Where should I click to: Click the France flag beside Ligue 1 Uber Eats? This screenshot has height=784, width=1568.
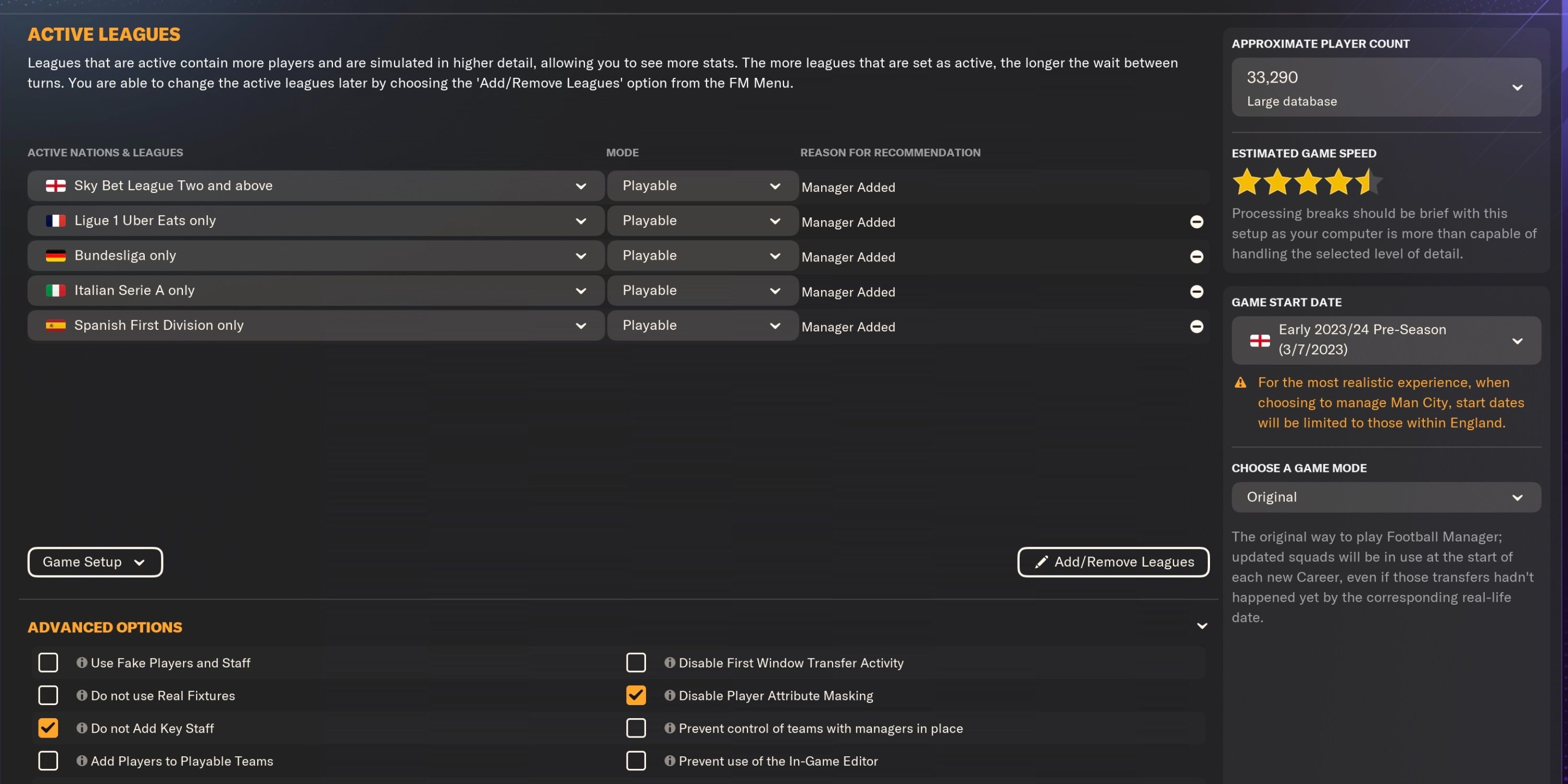click(x=55, y=221)
